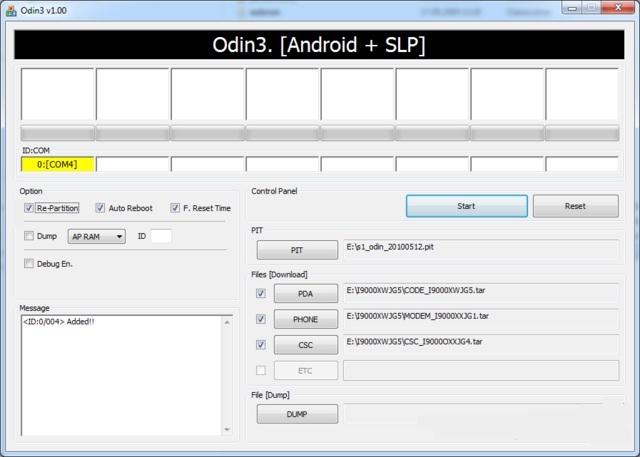
Task: Click the PHONE file button
Action: pos(306,319)
